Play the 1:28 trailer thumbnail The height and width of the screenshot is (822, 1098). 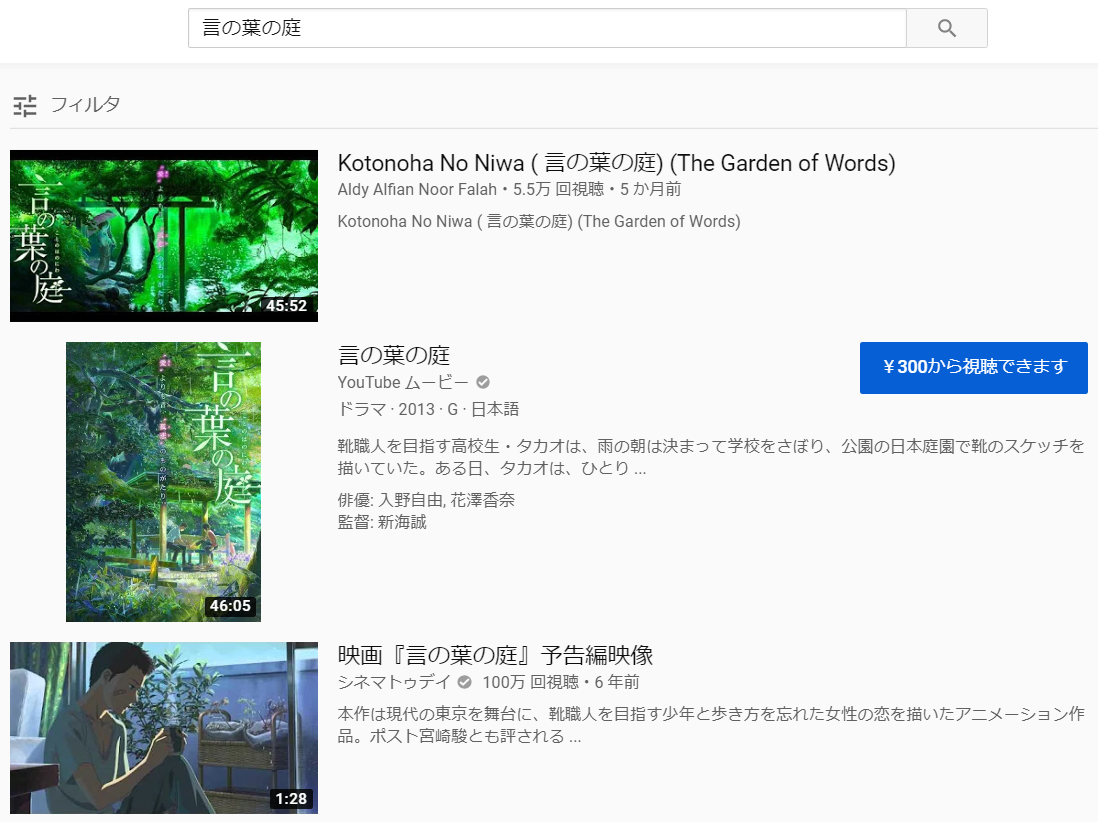tap(164, 728)
